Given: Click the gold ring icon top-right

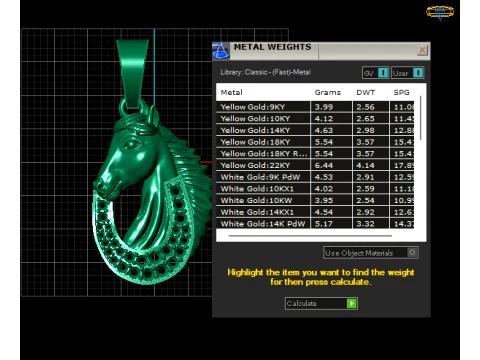Looking at the screenshot, I should (x=440, y=12).
